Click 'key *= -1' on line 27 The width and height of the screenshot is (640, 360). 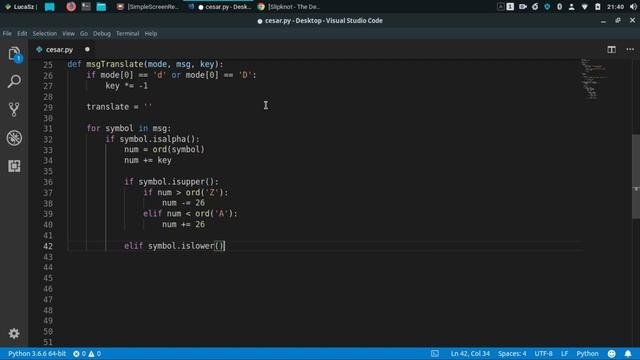coord(127,86)
